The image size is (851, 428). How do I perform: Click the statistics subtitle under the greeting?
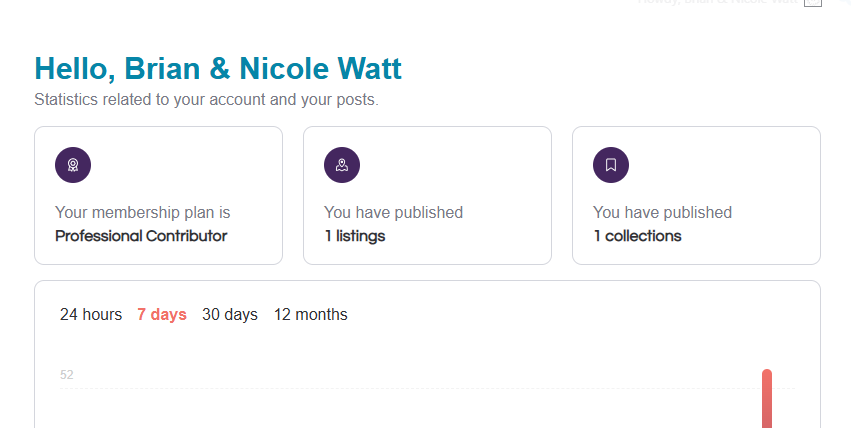206,100
